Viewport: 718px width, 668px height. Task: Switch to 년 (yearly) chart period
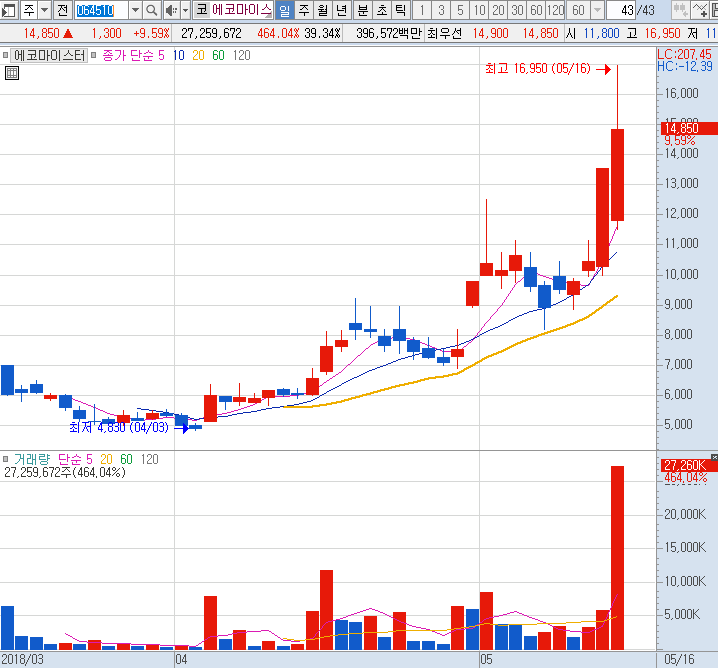coord(342,10)
